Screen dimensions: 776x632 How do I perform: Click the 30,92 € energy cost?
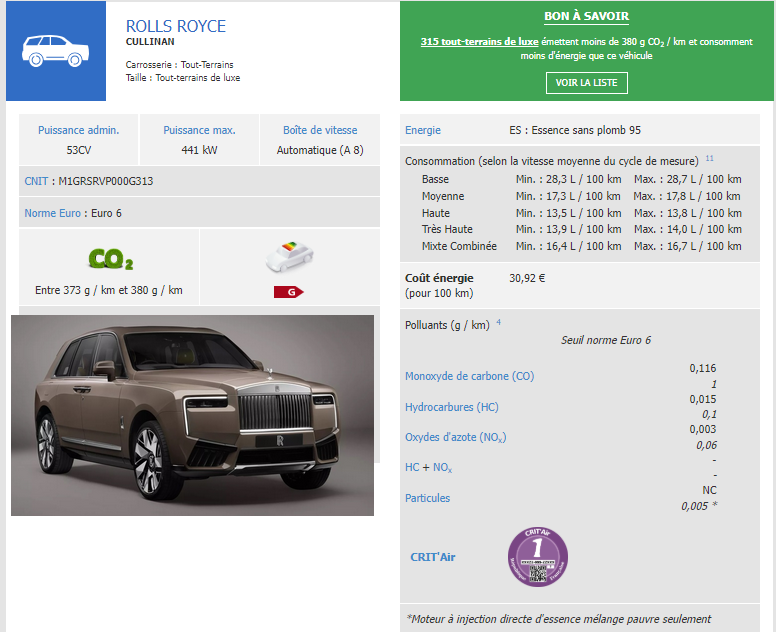click(x=527, y=278)
